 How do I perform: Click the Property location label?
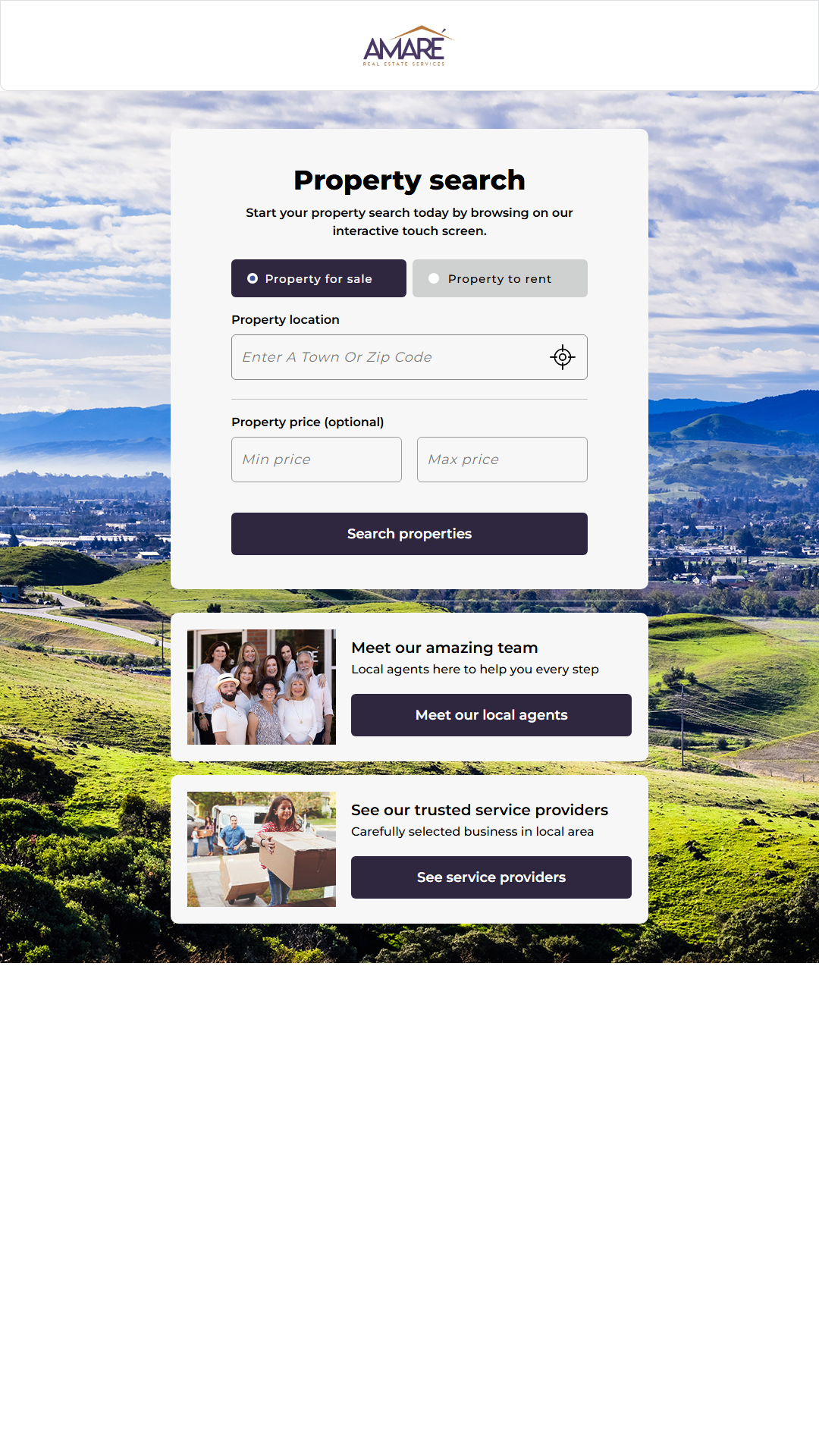(285, 320)
